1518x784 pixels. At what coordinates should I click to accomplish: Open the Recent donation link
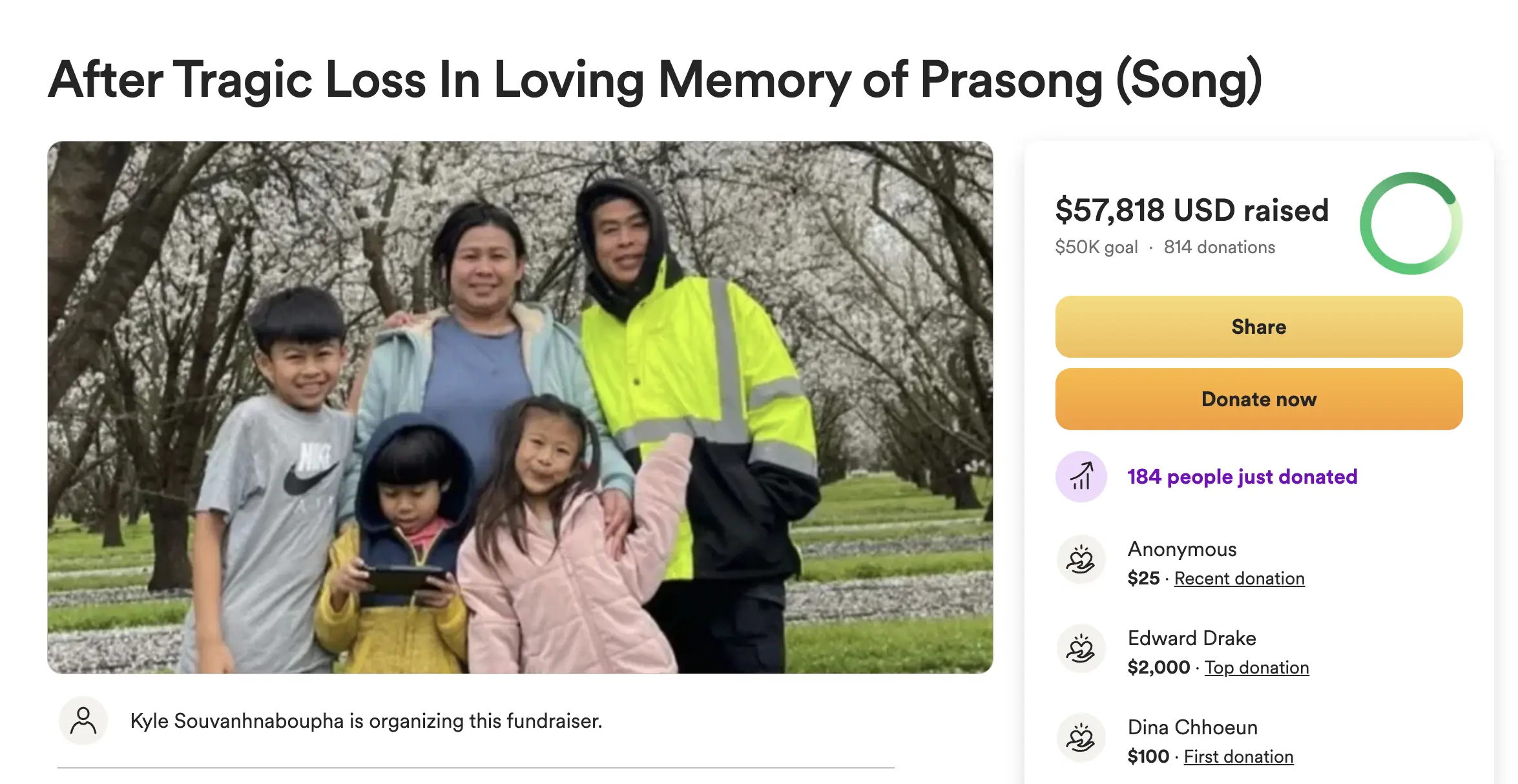tap(1239, 579)
